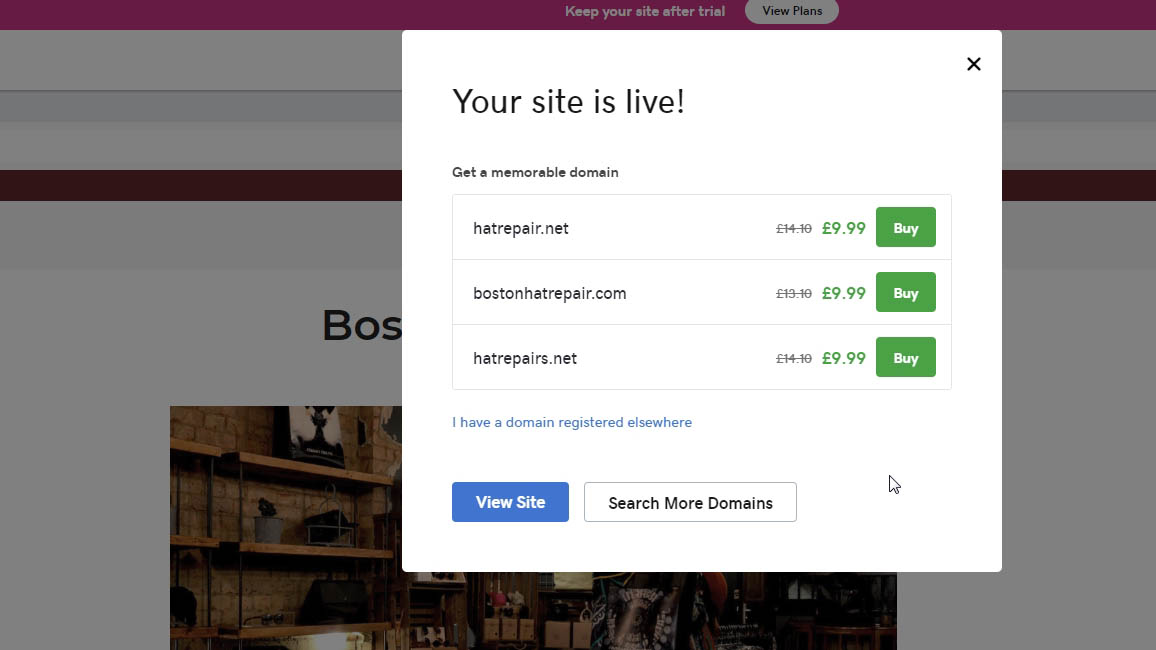Open 'I have a domain registered elsewhere'
This screenshot has height=650, width=1156.
click(572, 422)
